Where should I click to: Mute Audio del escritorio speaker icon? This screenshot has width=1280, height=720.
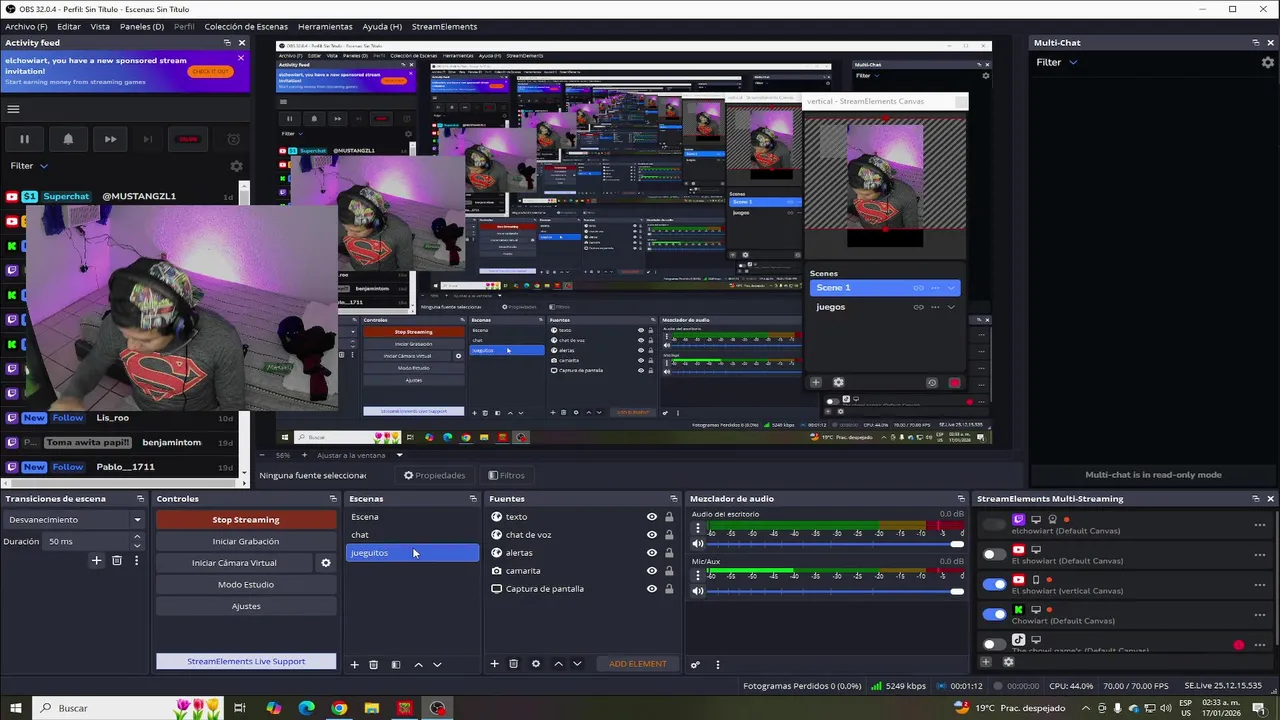tap(698, 544)
